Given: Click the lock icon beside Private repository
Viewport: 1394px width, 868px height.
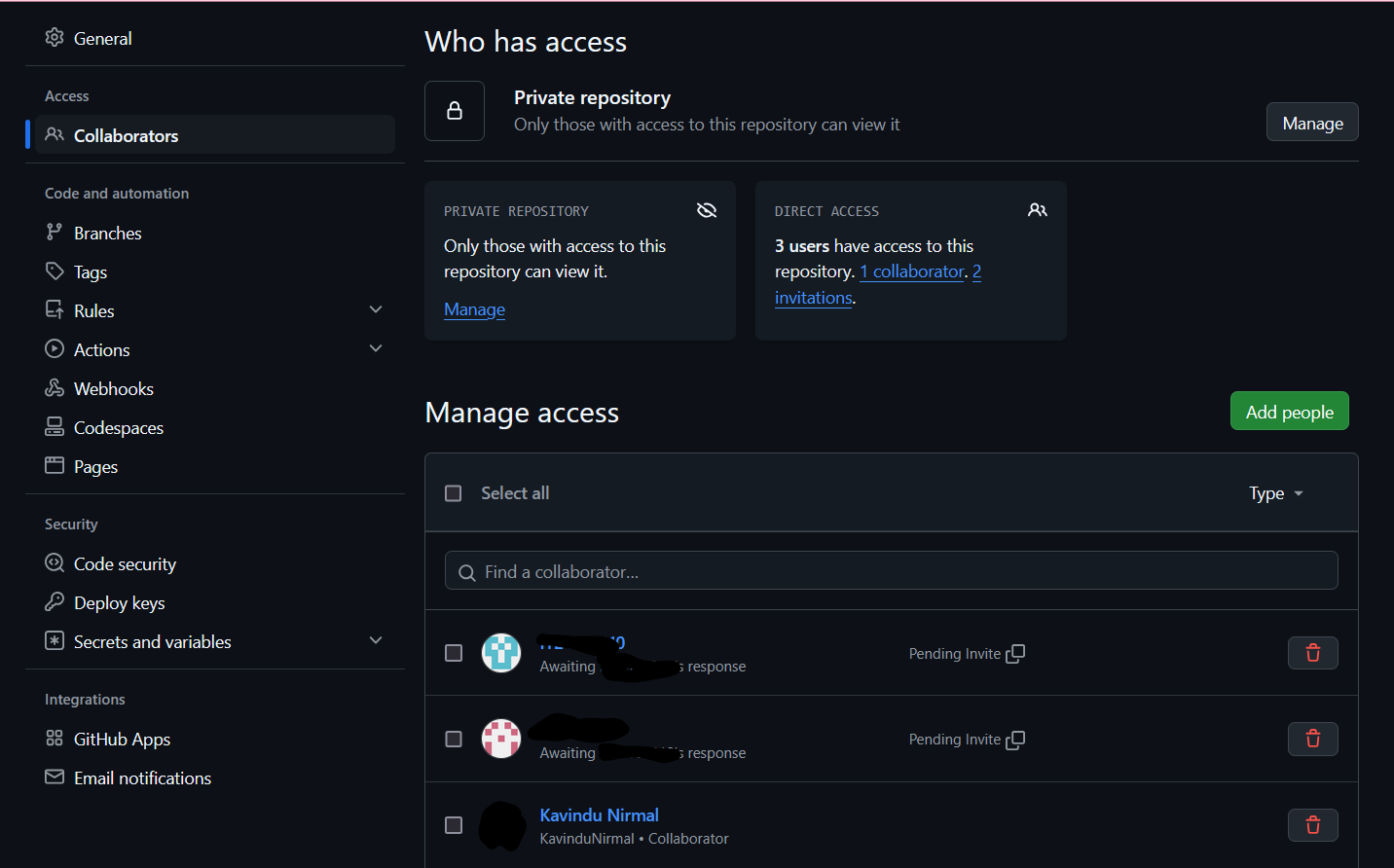Looking at the screenshot, I should (455, 111).
